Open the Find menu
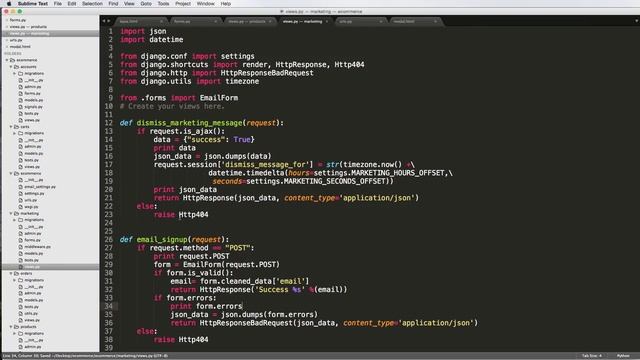The image size is (640, 360). click(113, 4)
